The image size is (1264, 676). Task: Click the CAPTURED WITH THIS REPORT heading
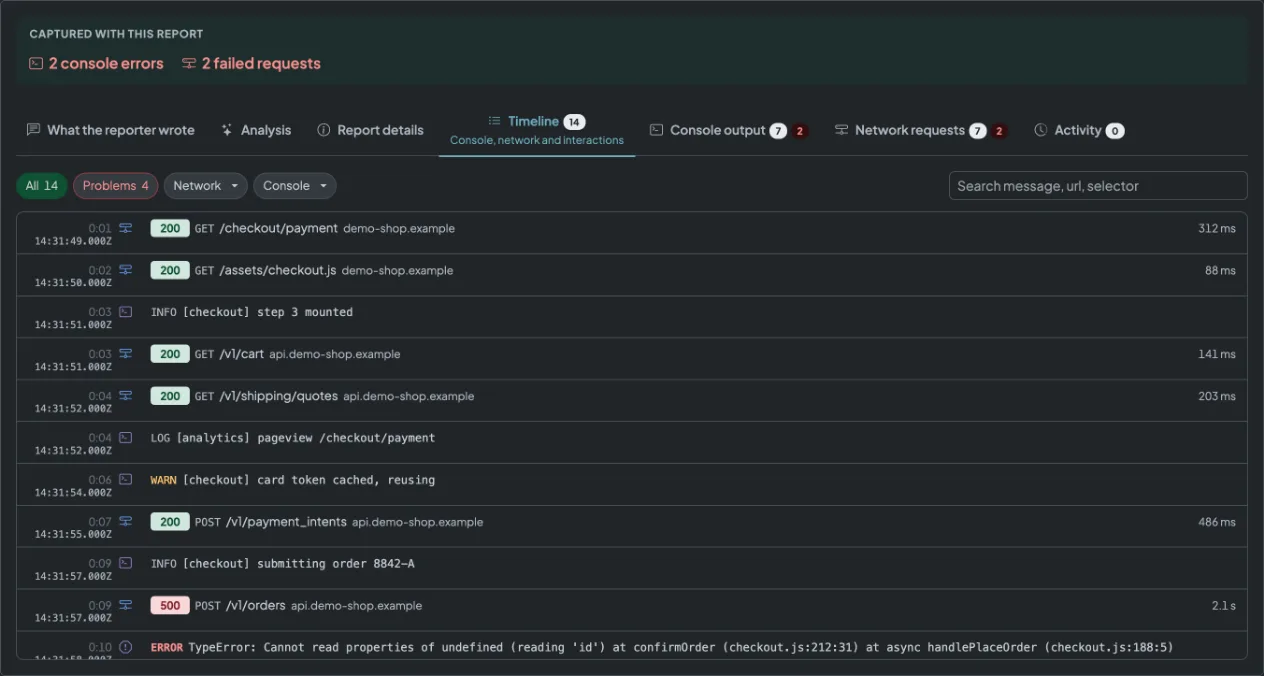(116, 34)
